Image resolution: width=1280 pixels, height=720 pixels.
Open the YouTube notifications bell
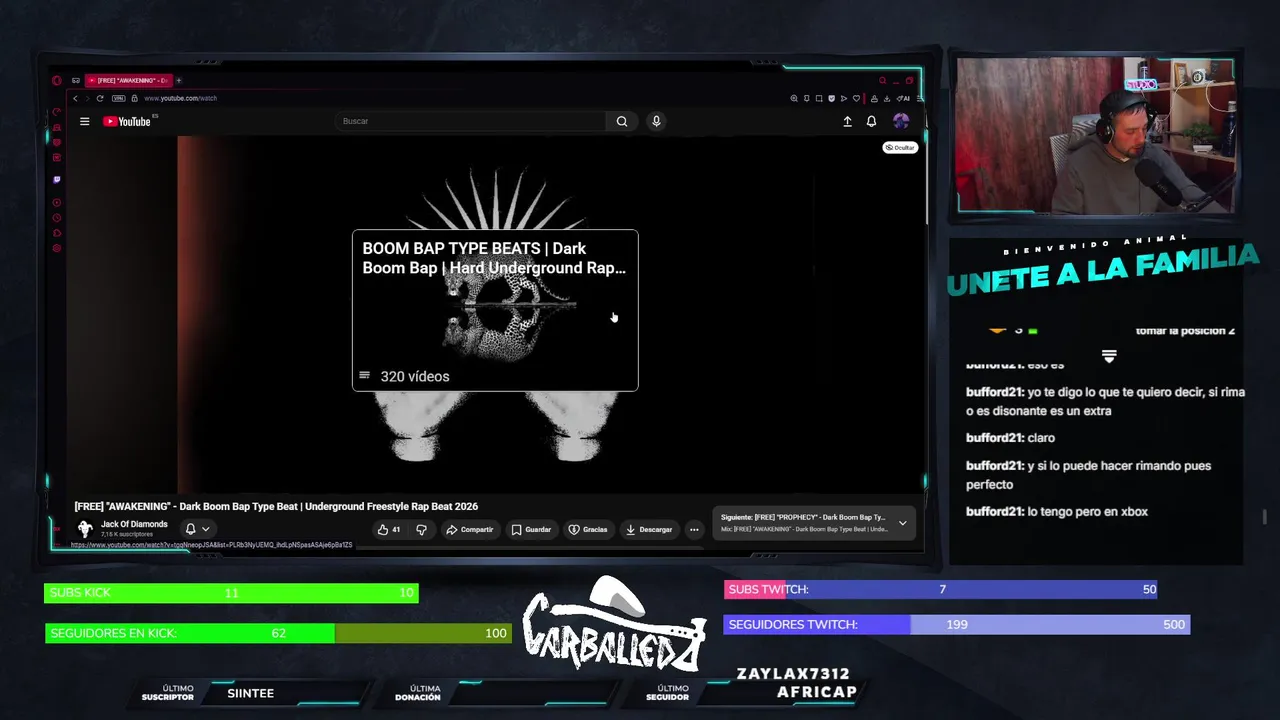(871, 121)
